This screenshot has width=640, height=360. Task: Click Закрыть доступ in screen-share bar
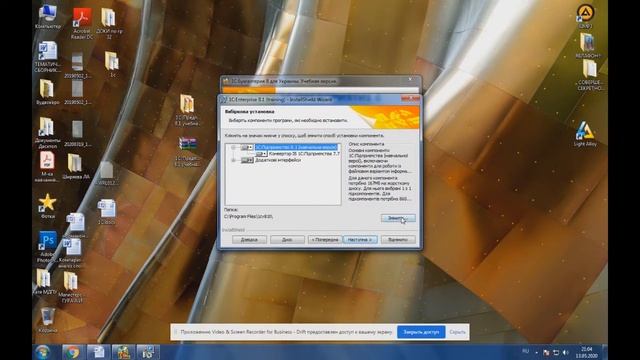(x=421, y=332)
